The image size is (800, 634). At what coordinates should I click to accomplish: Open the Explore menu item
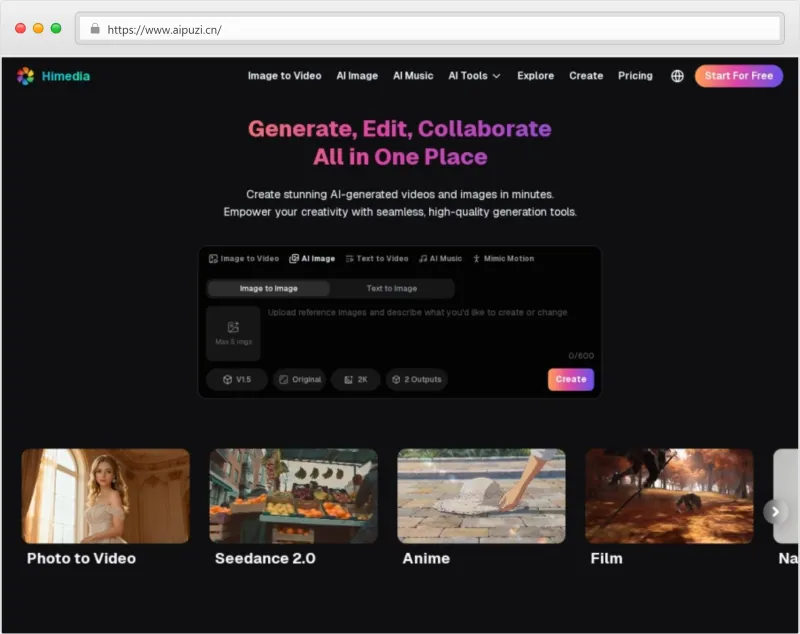(535, 76)
